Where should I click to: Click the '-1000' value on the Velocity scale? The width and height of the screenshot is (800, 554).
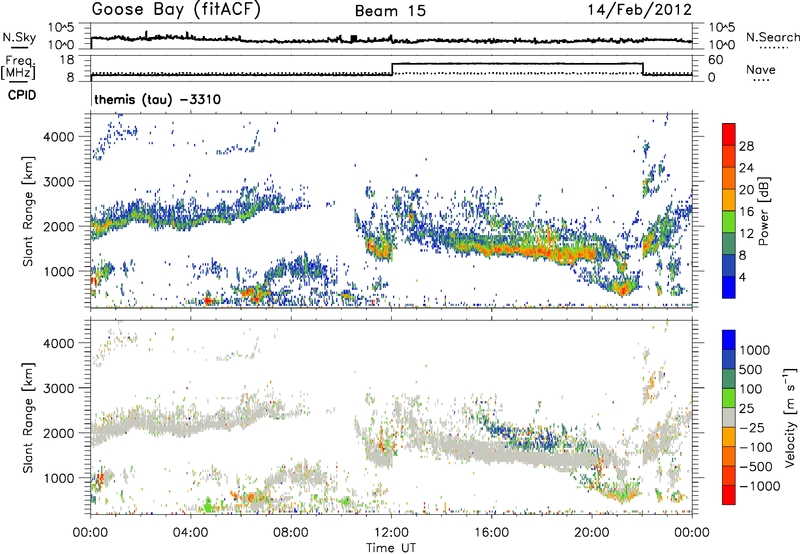760,486
